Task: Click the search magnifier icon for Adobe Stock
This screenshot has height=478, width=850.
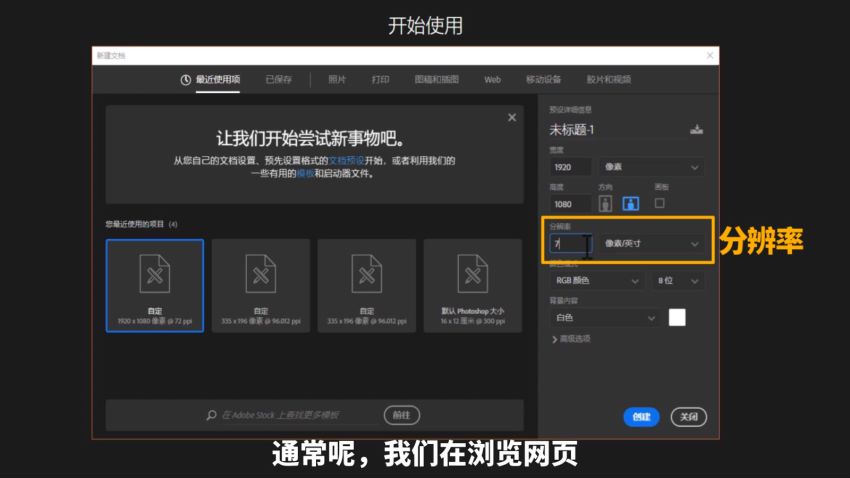Action: 211,415
